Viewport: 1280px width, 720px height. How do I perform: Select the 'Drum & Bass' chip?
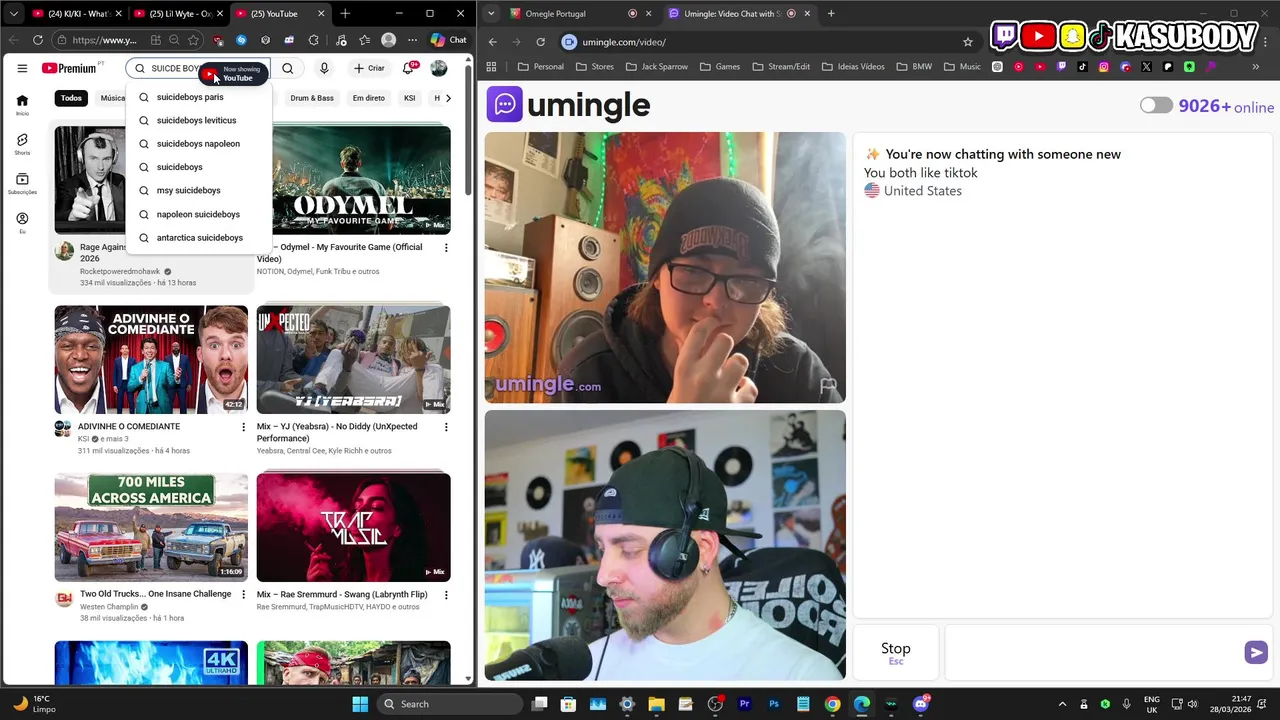(x=312, y=98)
